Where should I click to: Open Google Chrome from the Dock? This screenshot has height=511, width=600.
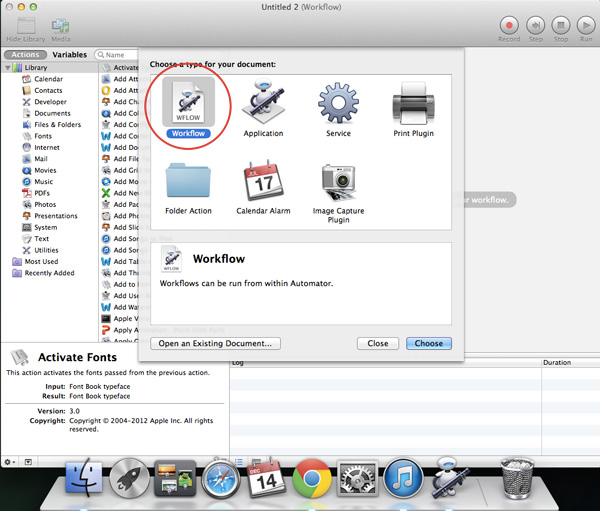click(x=312, y=479)
